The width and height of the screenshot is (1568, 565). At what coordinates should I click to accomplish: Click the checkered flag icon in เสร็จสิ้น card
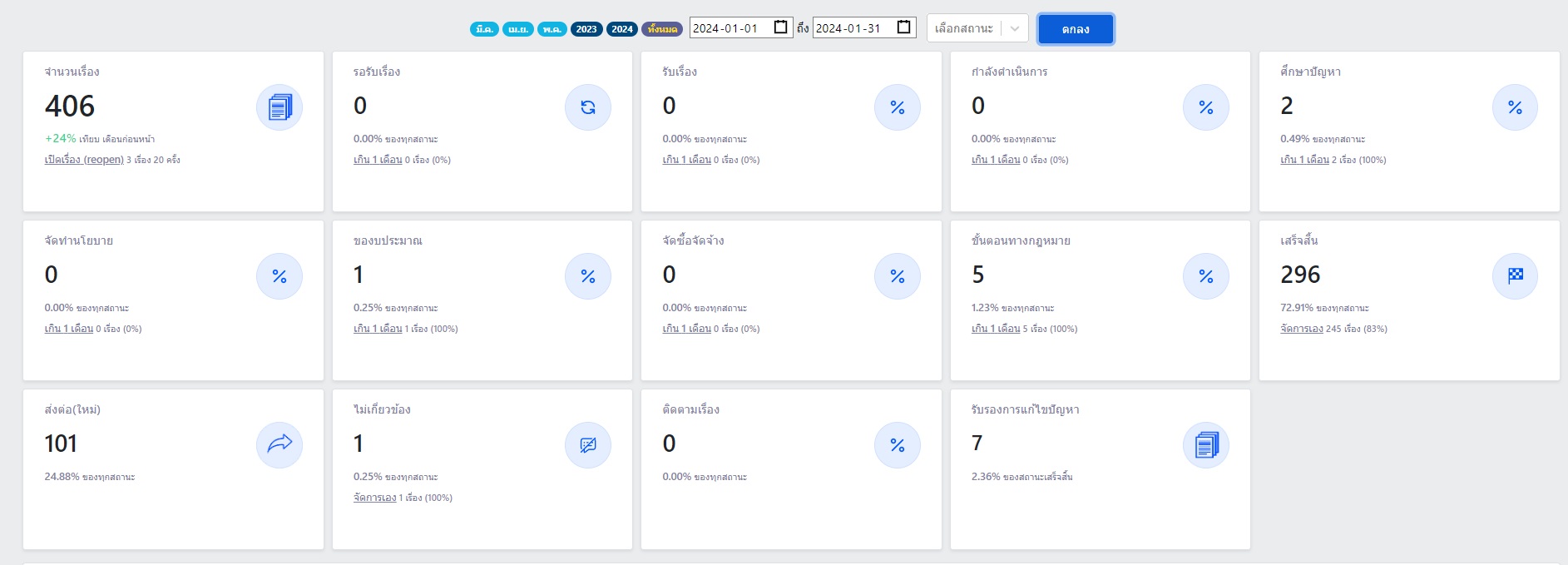[x=1515, y=276]
